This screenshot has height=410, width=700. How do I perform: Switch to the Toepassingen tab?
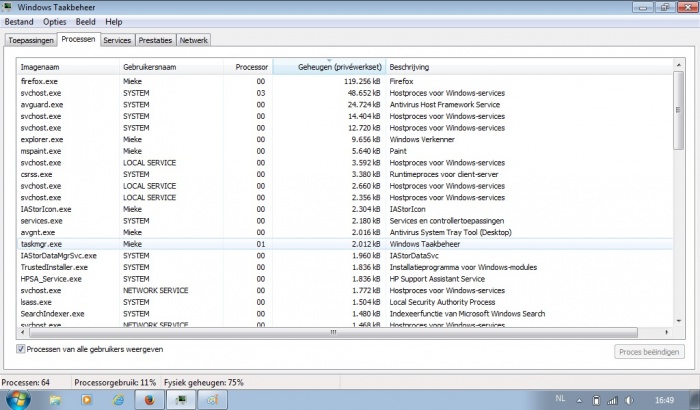pyautogui.click(x=31, y=40)
